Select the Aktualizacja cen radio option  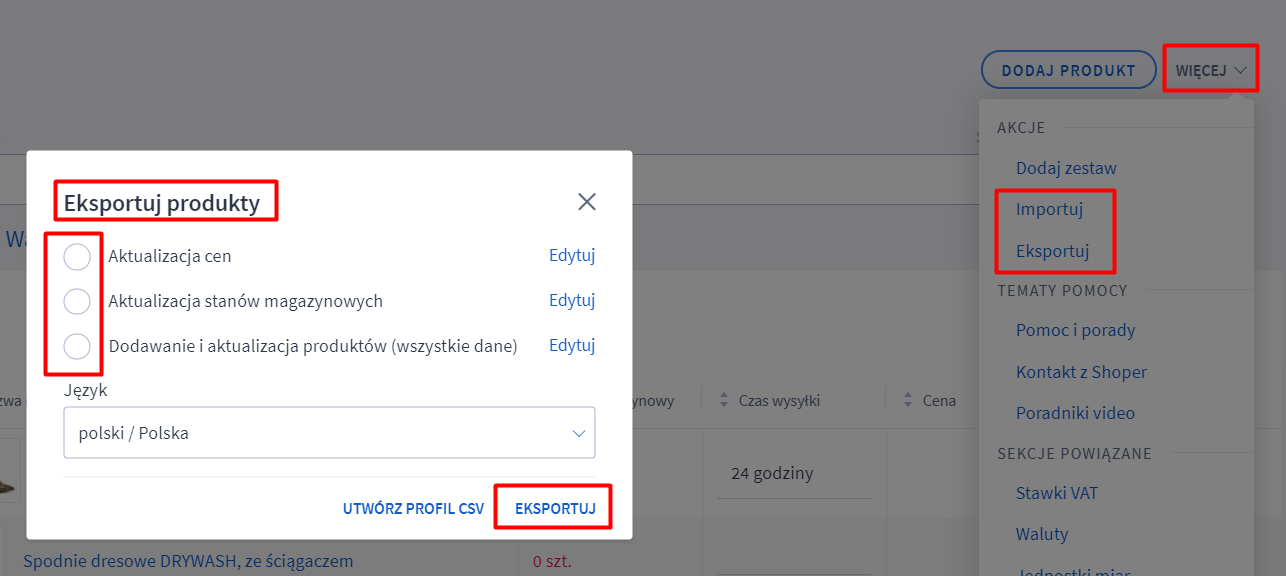pyautogui.click(x=77, y=257)
